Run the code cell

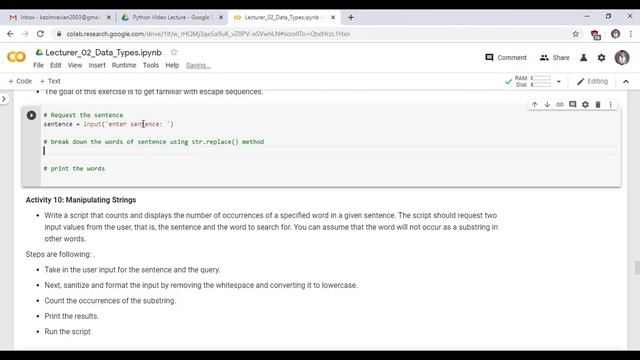[31, 116]
